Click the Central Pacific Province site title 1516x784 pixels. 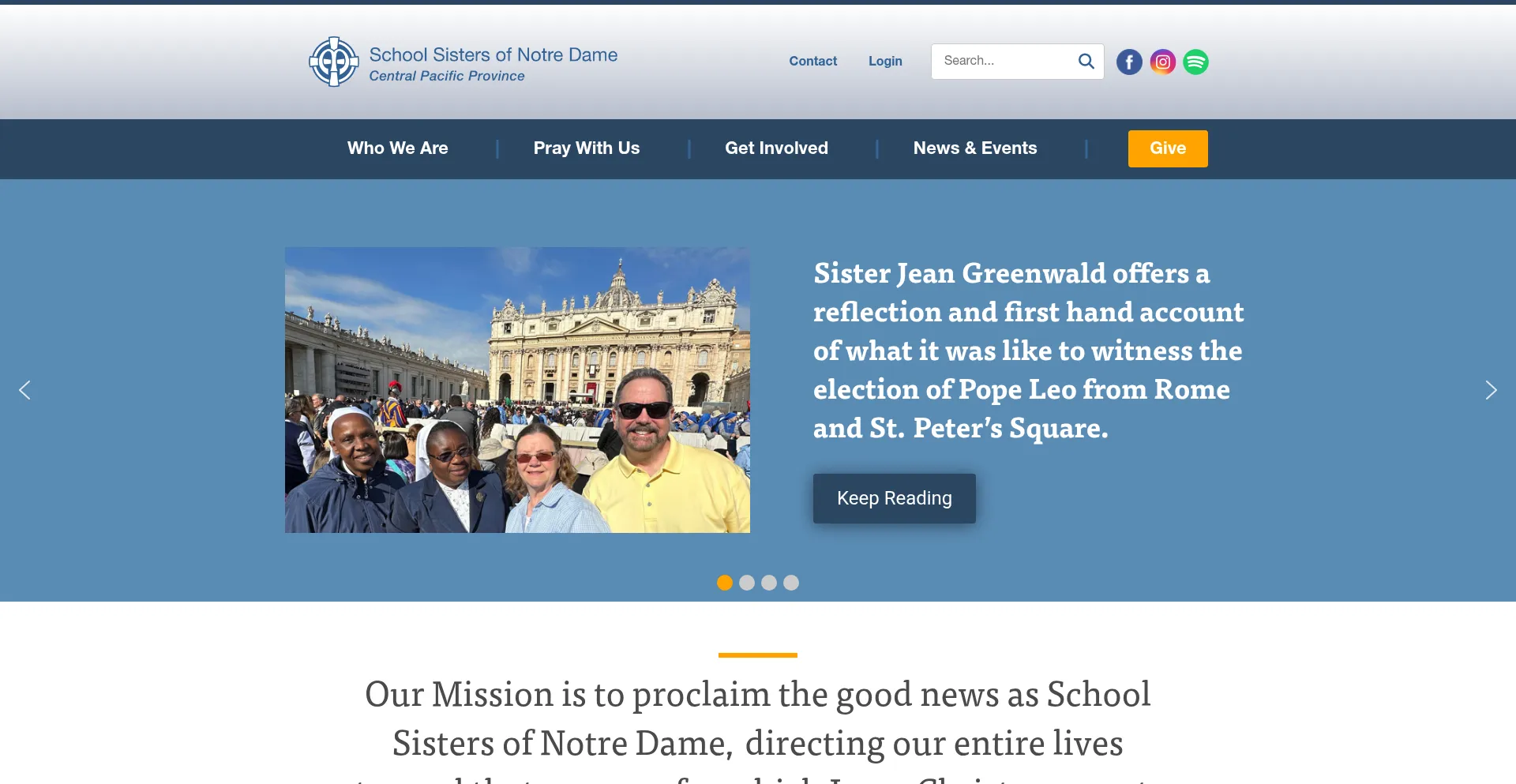click(x=447, y=76)
